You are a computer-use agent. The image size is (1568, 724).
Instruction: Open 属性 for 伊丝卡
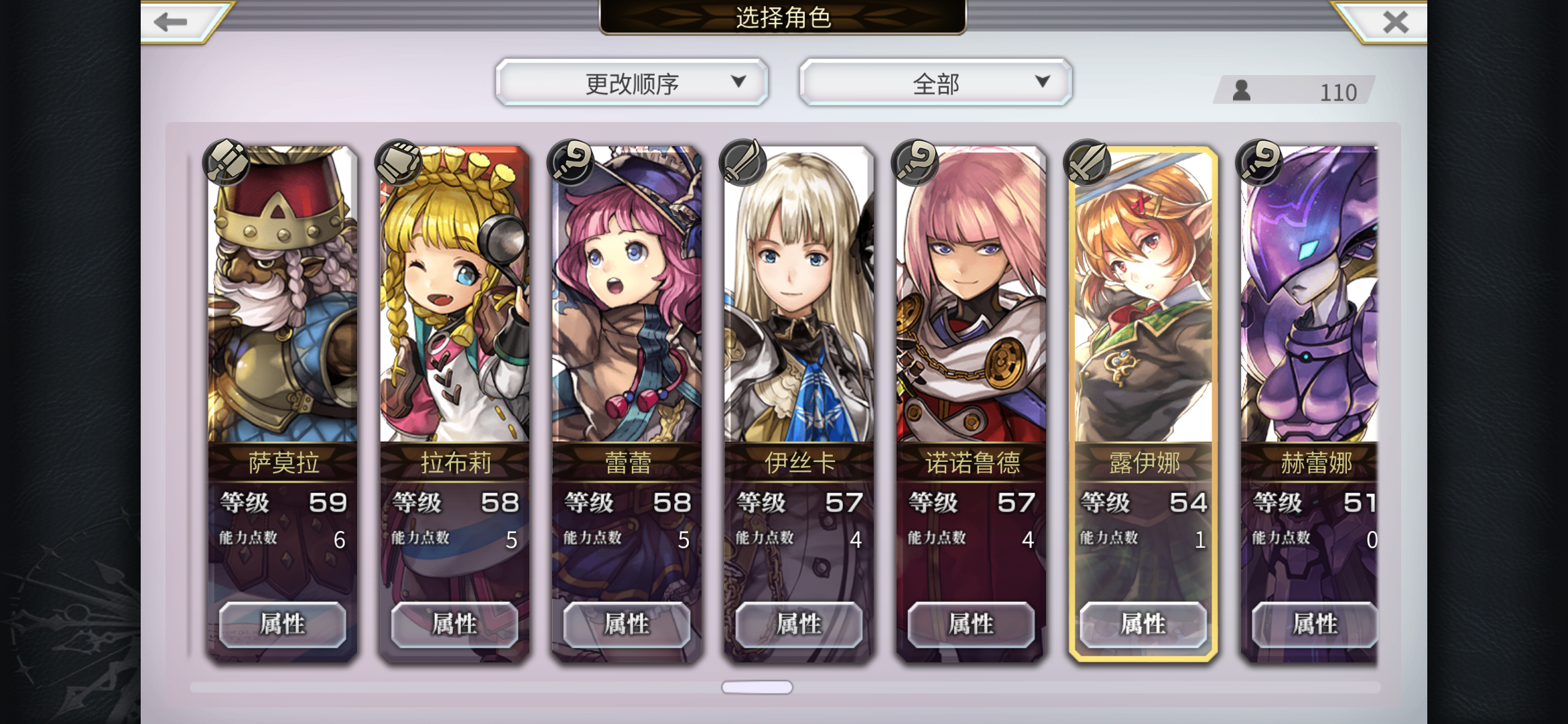pos(799,624)
